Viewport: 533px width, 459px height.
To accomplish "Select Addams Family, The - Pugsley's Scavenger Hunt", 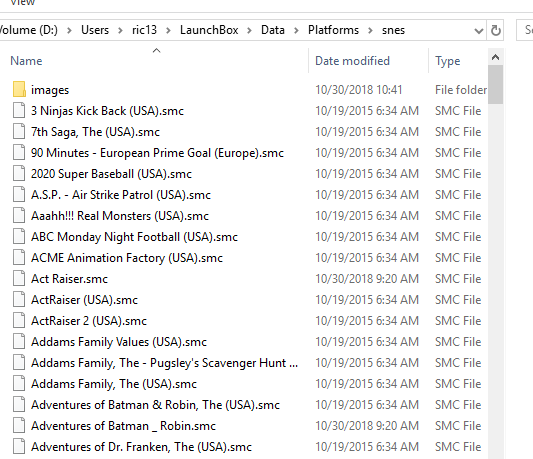I will (x=165, y=363).
